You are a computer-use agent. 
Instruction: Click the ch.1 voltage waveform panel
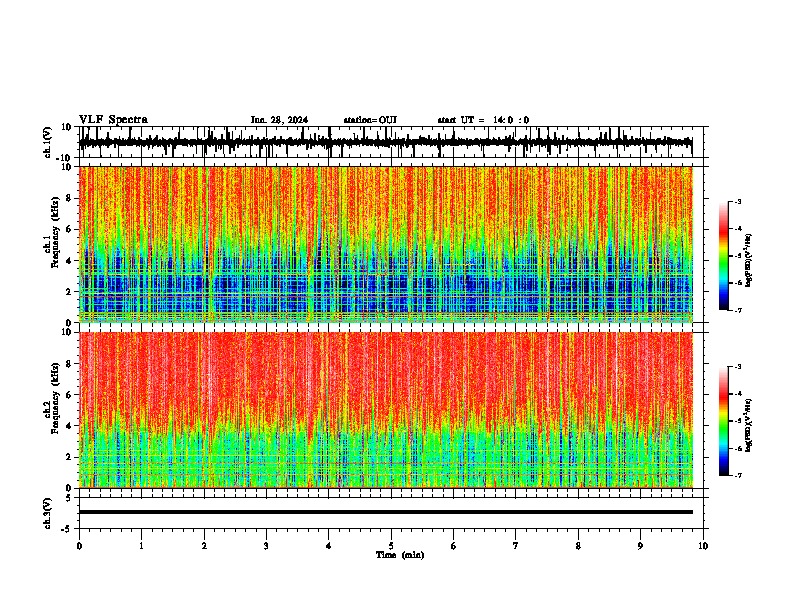390,142
